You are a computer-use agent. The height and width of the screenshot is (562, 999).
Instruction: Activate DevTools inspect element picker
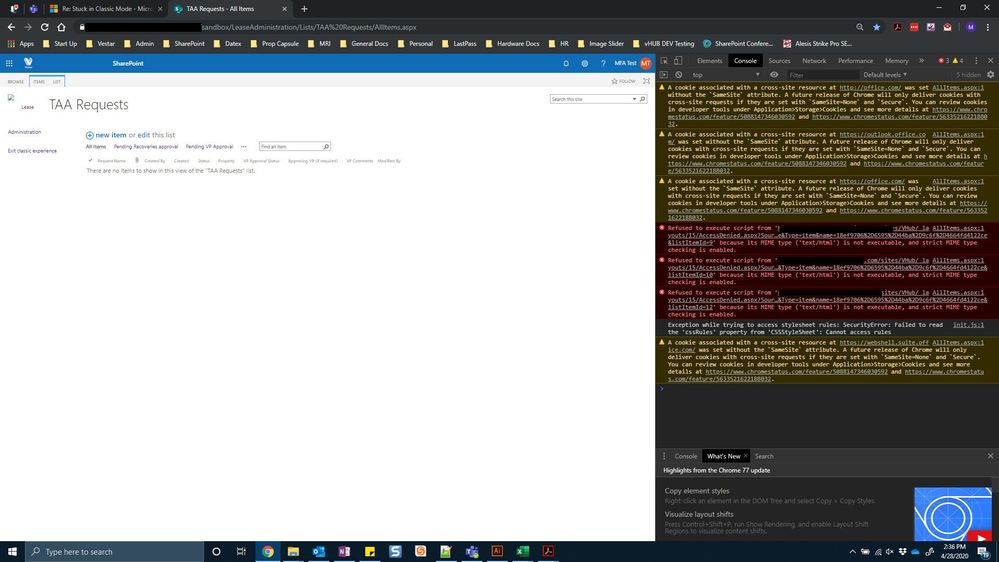(x=664, y=61)
